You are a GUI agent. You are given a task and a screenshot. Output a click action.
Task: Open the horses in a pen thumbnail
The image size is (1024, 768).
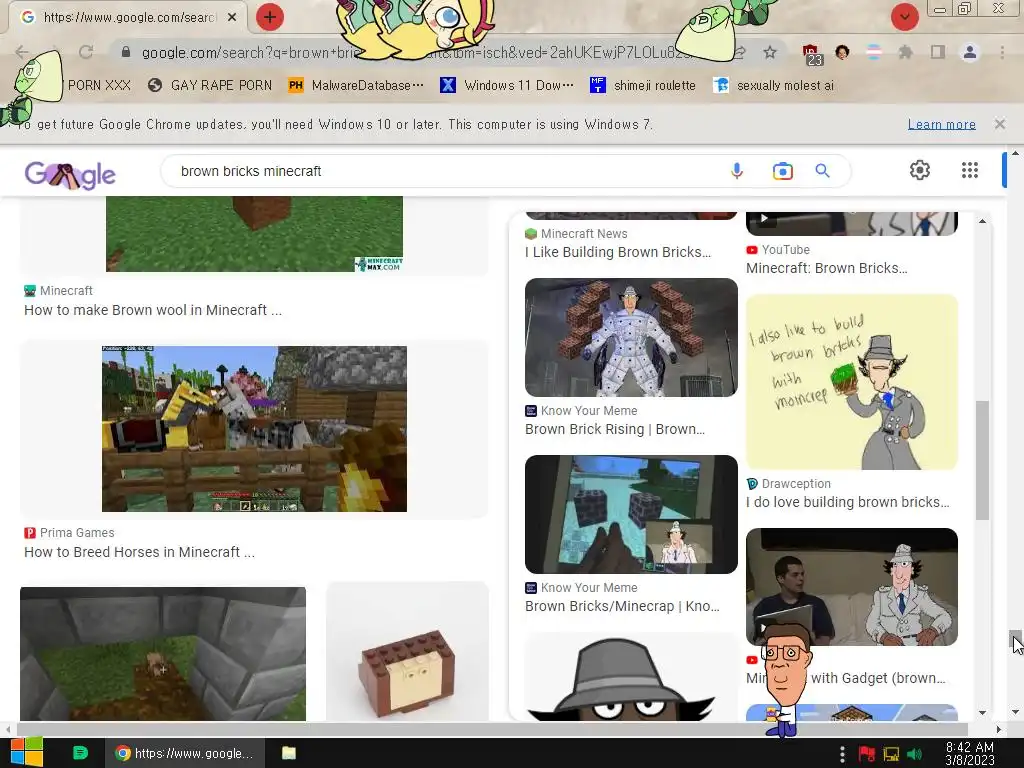(x=254, y=429)
